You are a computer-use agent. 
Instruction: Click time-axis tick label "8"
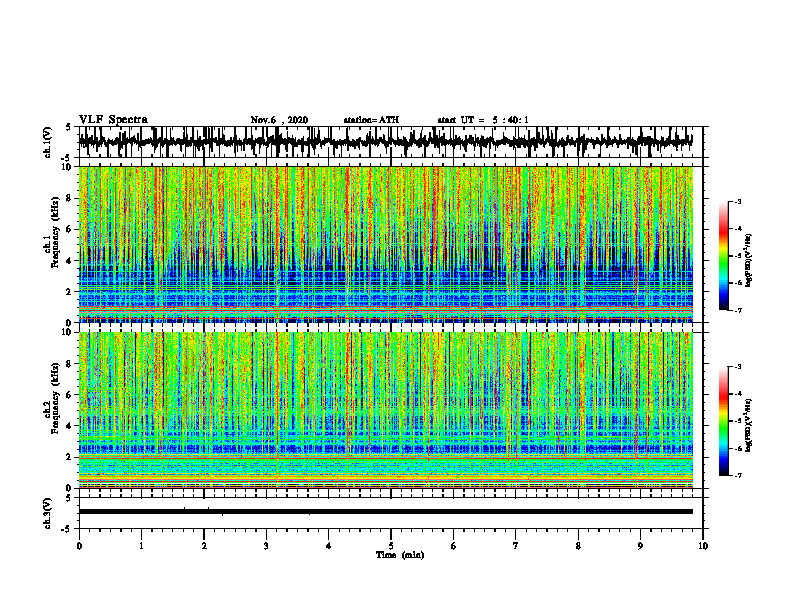(578, 546)
